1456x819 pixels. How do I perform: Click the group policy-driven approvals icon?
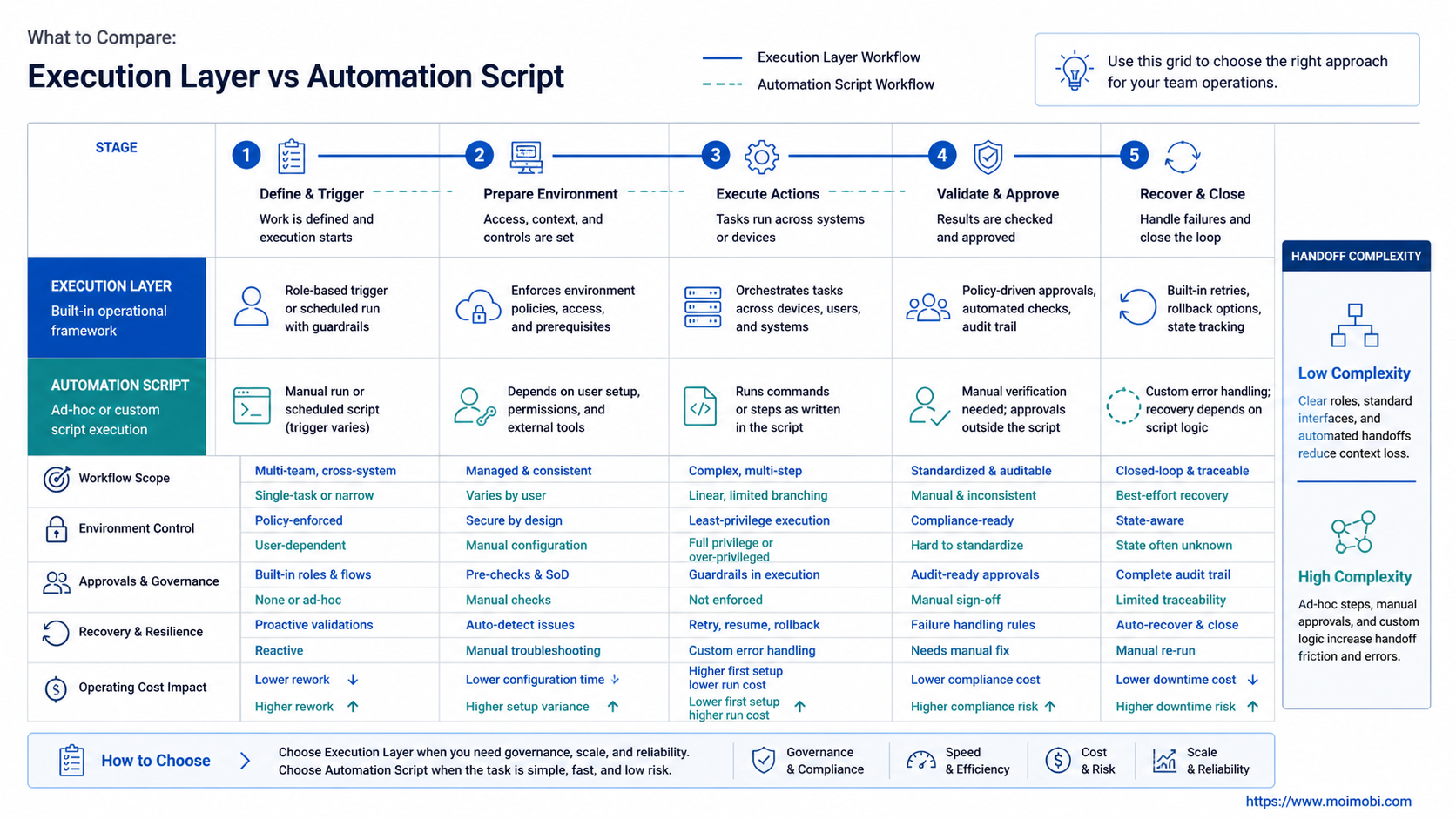point(927,307)
